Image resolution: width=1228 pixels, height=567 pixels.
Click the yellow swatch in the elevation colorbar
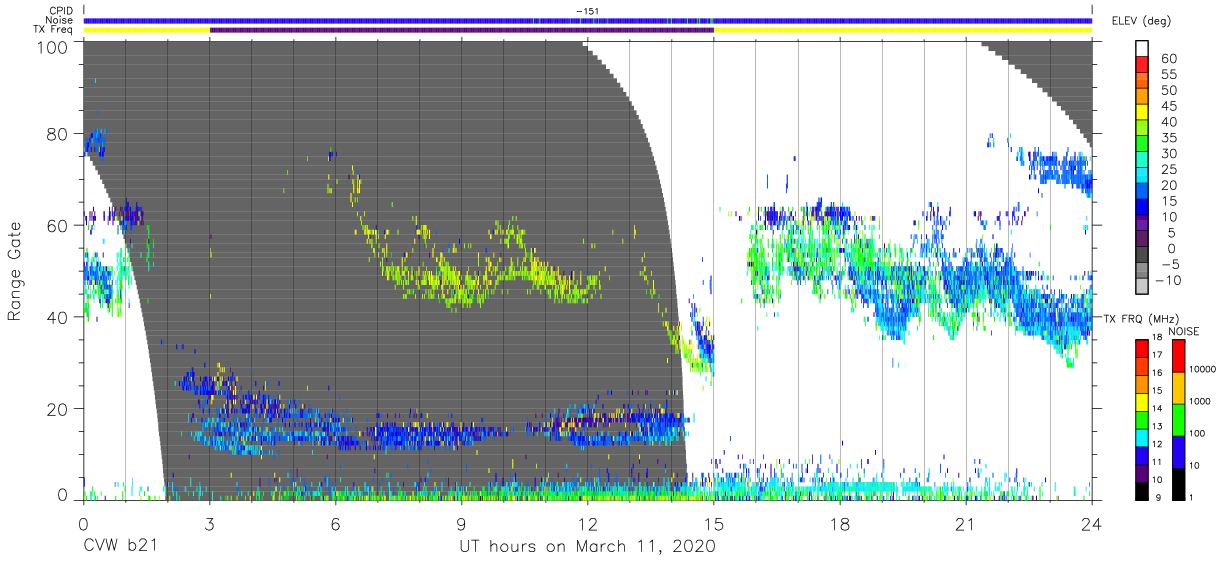1144,113
